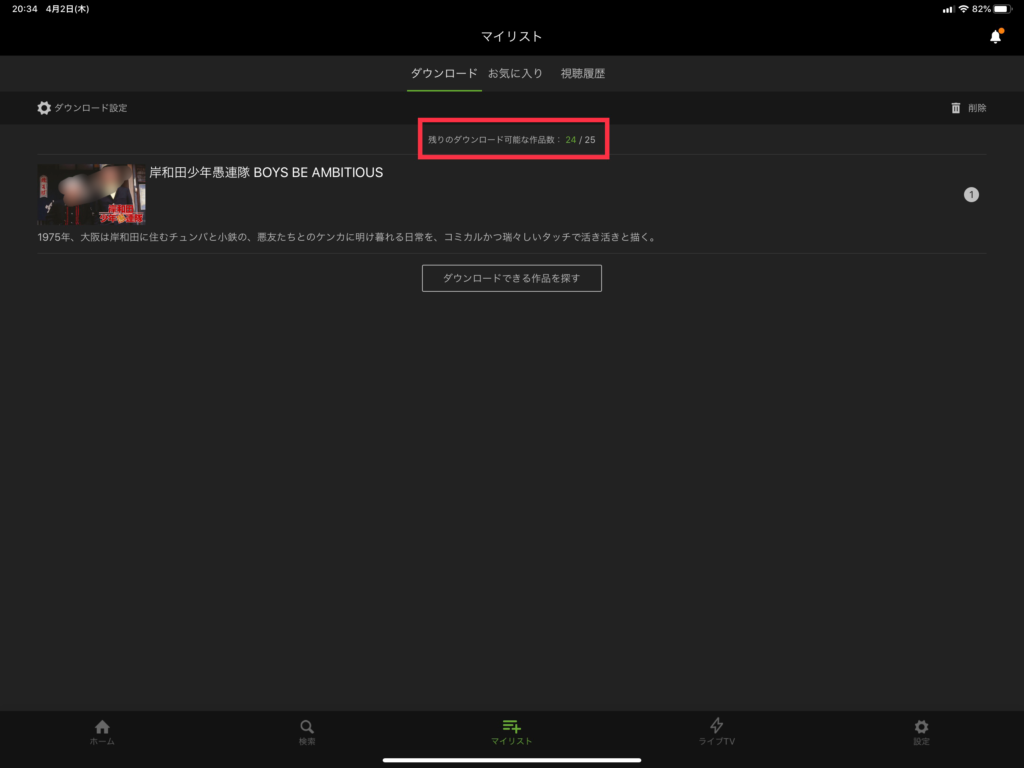The height and width of the screenshot is (768, 1024).
Task: Open the 岸和田少年愚連隊 thumbnail
Action: tap(91, 194)
